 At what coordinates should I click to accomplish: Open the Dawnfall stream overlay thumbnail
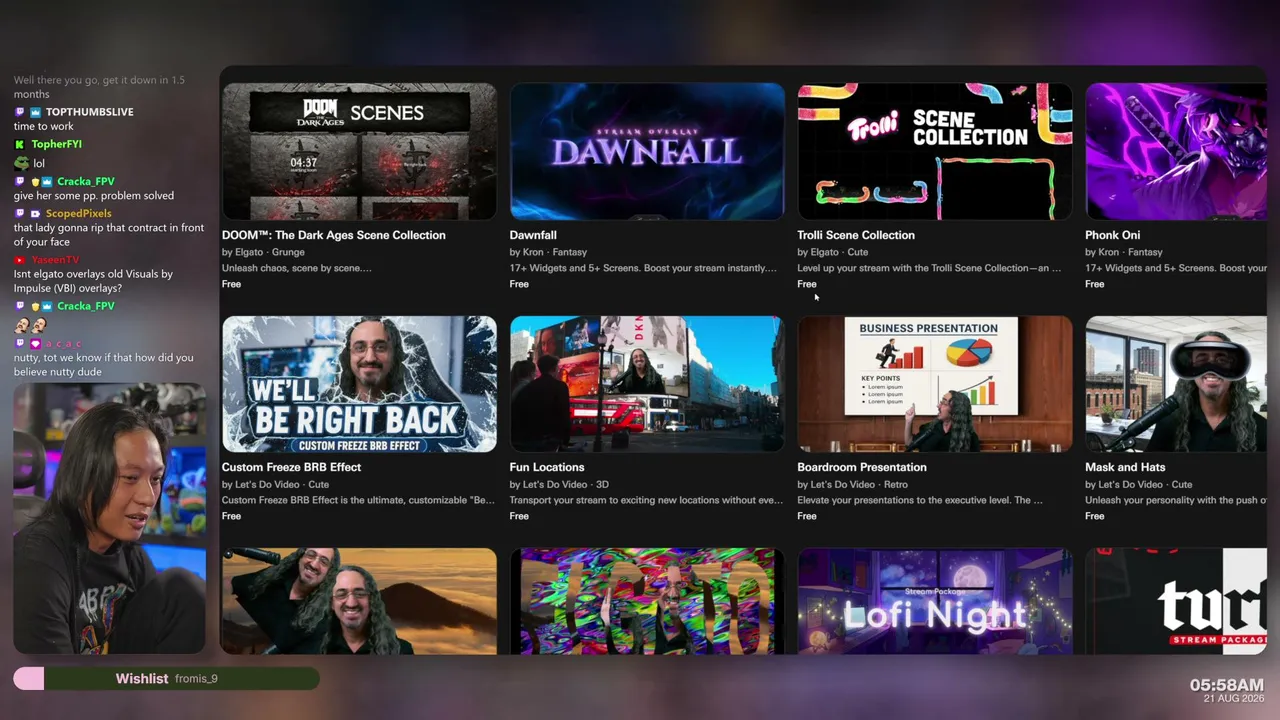click(647, 151)
